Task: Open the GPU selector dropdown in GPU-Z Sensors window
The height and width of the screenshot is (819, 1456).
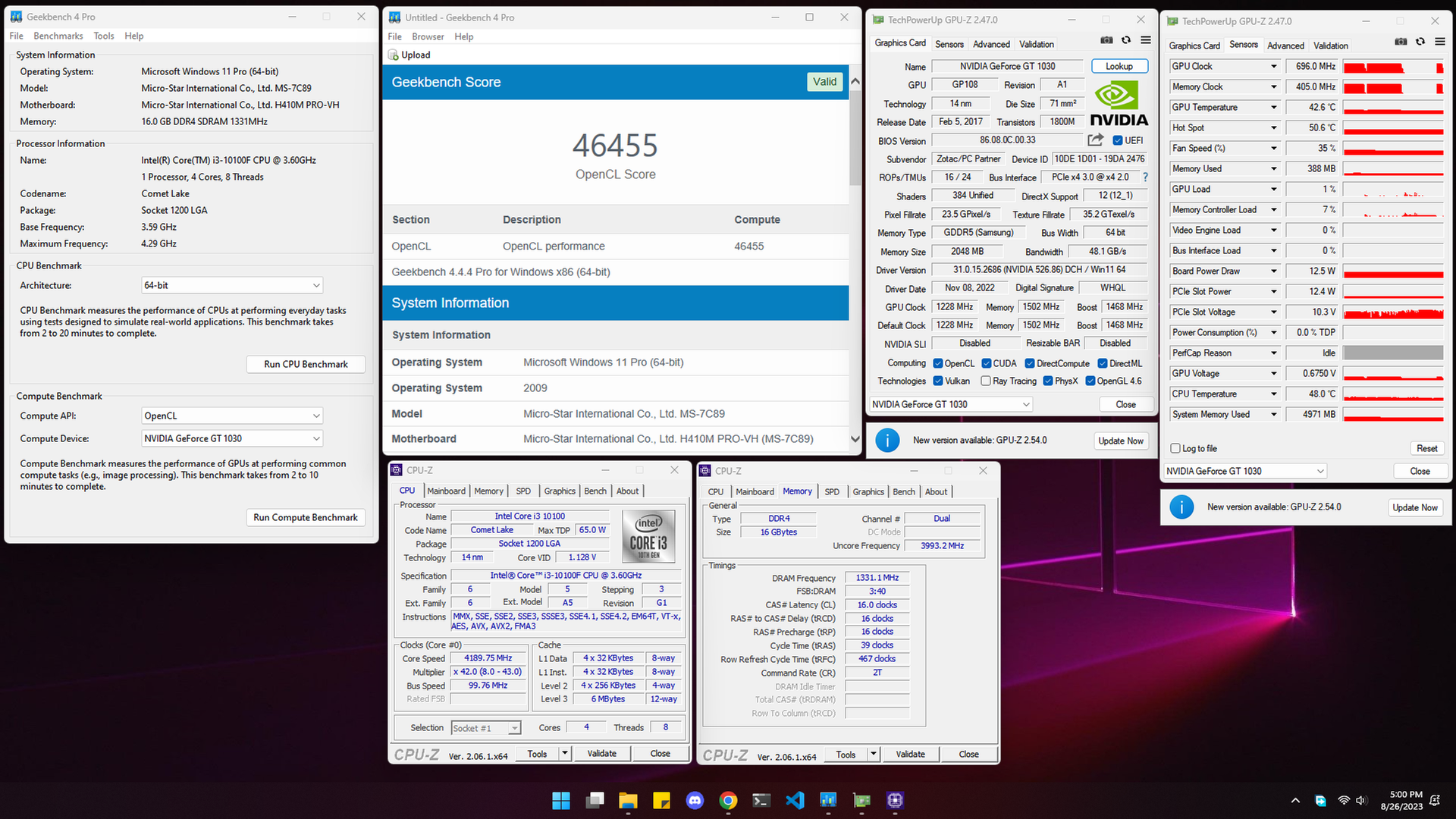Action: coord(1244,471)
